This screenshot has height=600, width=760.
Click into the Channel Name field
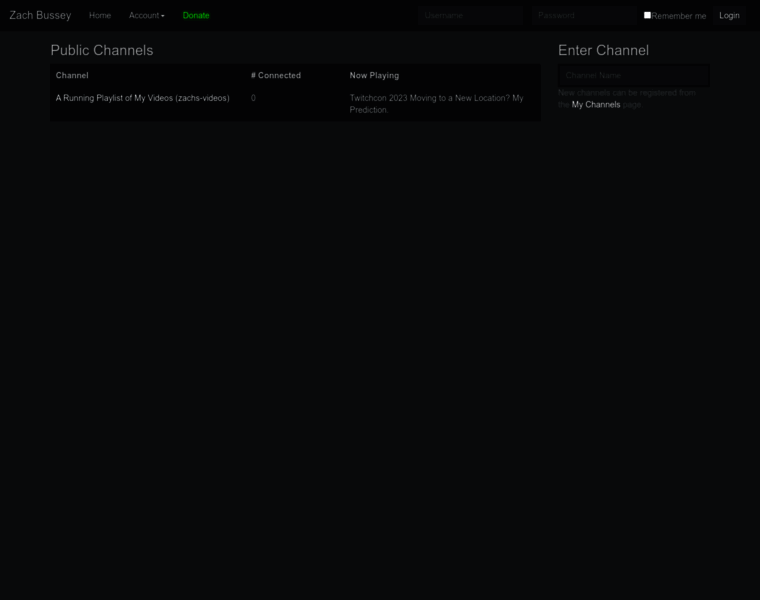pyautogui.click(x=634, y=75)
